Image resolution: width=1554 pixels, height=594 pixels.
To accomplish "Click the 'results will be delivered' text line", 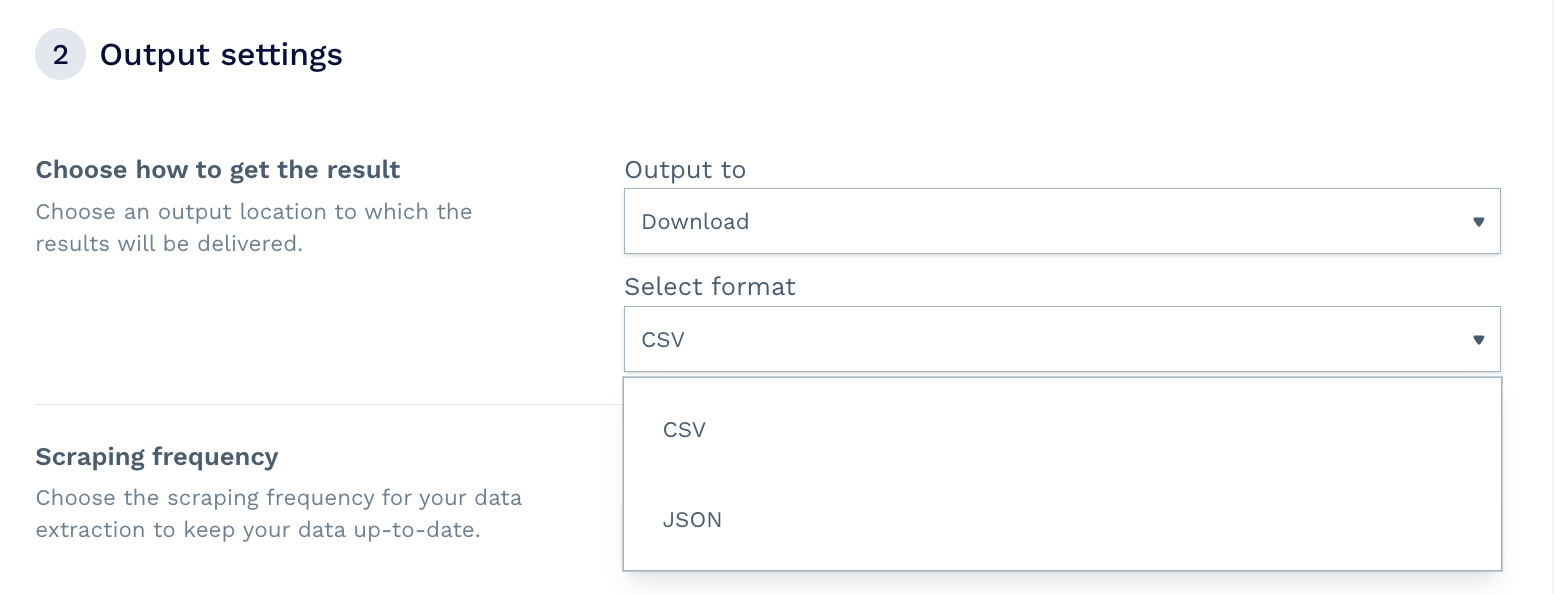I will coord(169,243).
